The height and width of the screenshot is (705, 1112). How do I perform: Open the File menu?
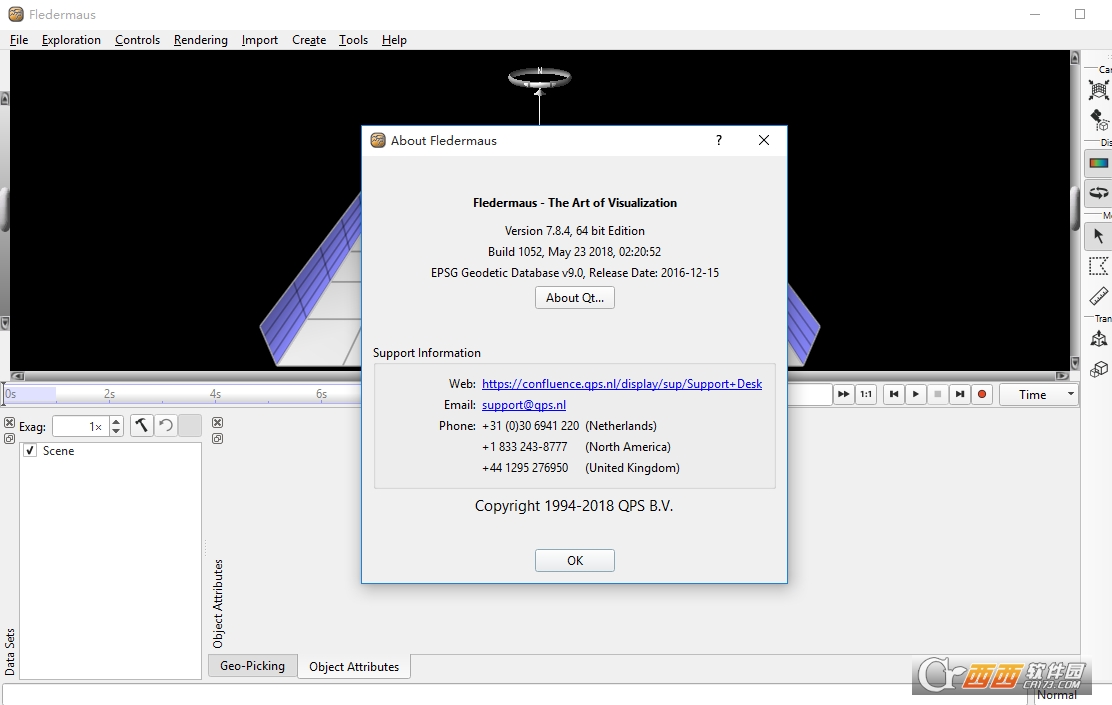[x=19, y=40]
